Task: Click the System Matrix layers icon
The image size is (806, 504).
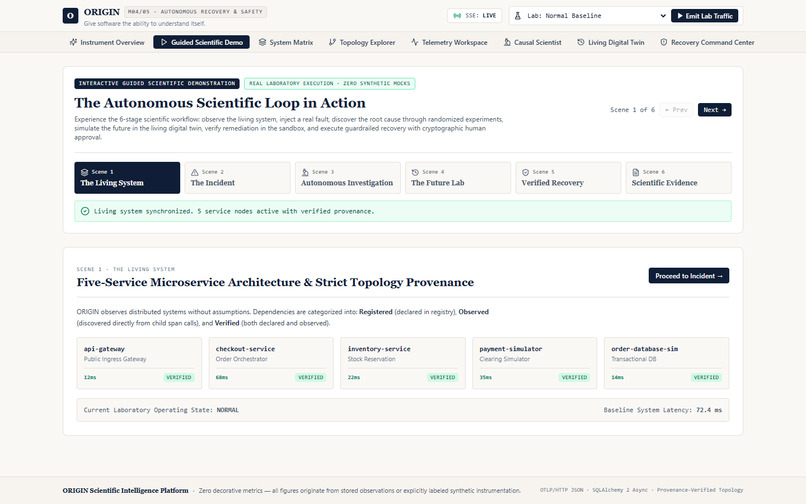Action: point(263,42)
